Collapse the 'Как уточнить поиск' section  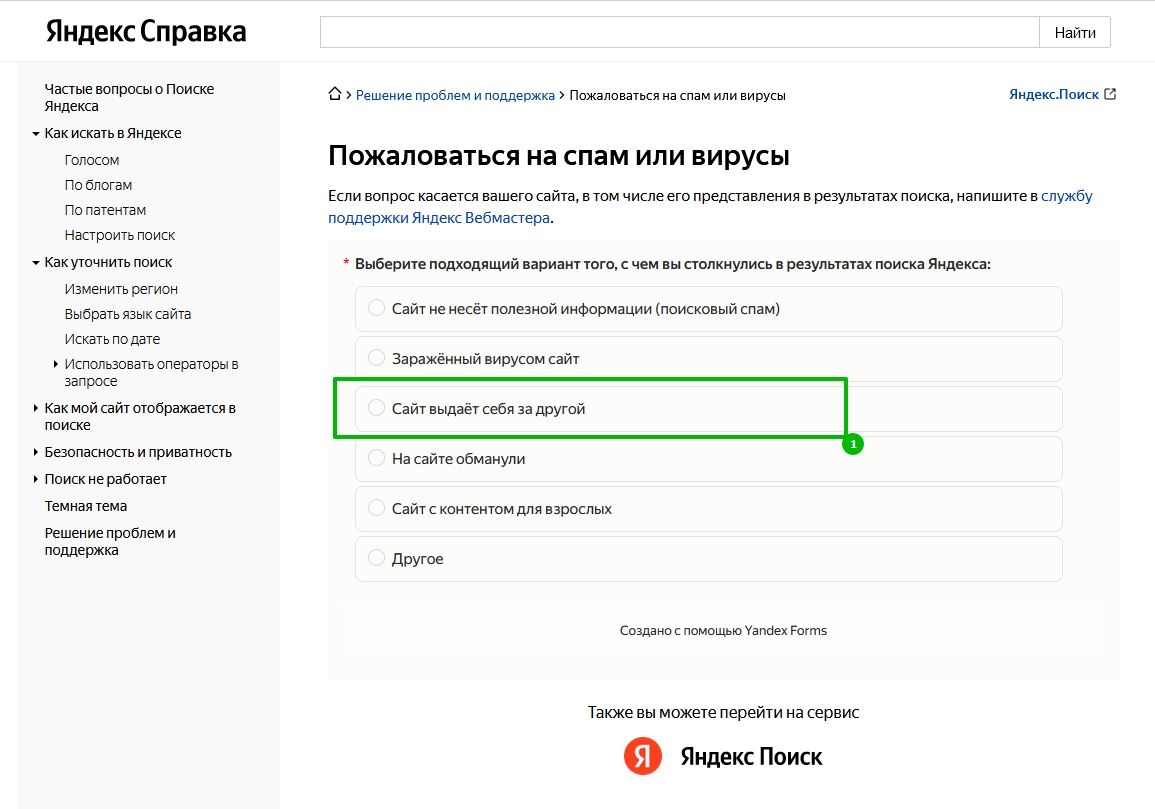pyautogui.click(x=36, y=263)
